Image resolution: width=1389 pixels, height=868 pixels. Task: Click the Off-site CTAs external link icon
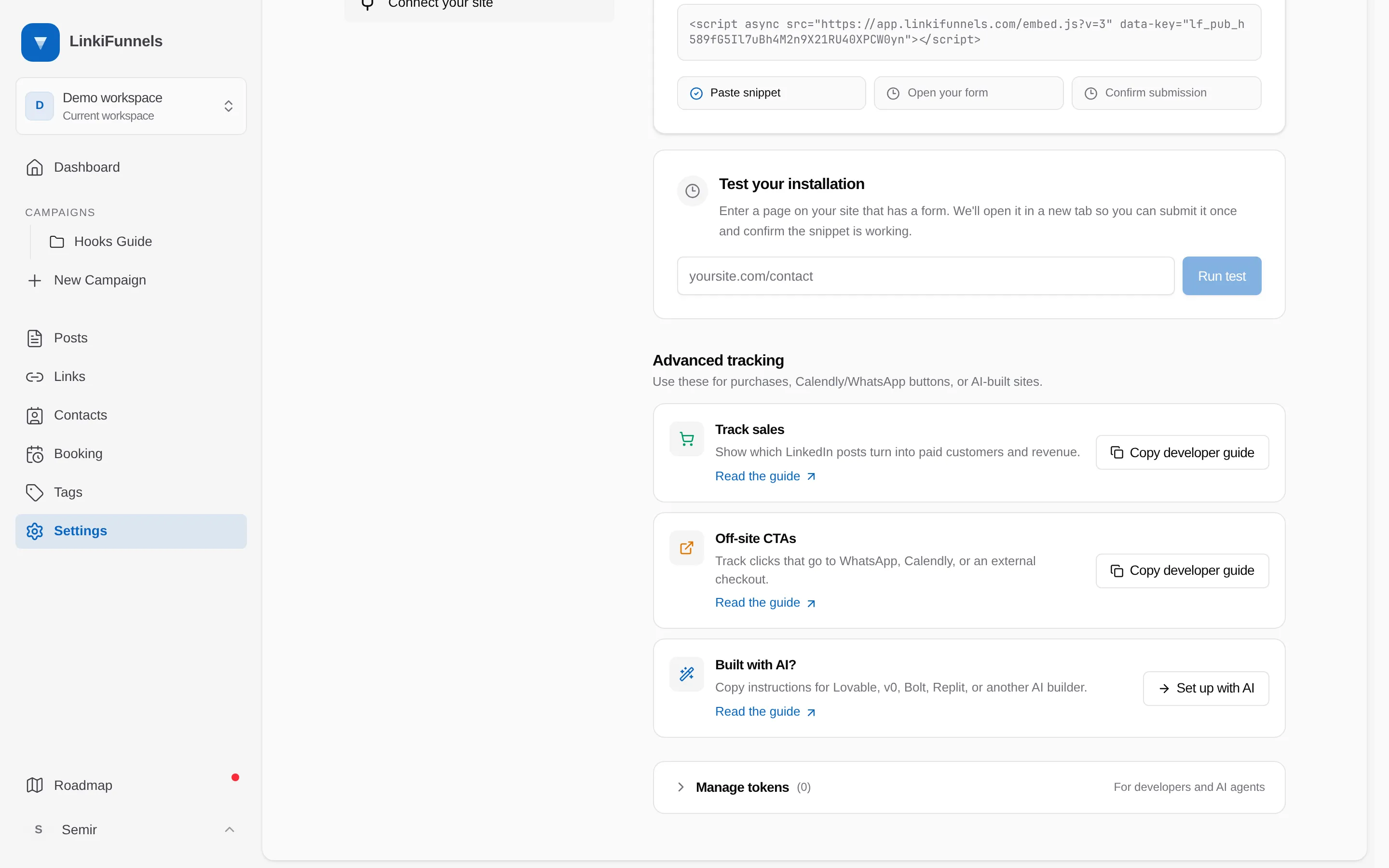(x=686, y=548)
